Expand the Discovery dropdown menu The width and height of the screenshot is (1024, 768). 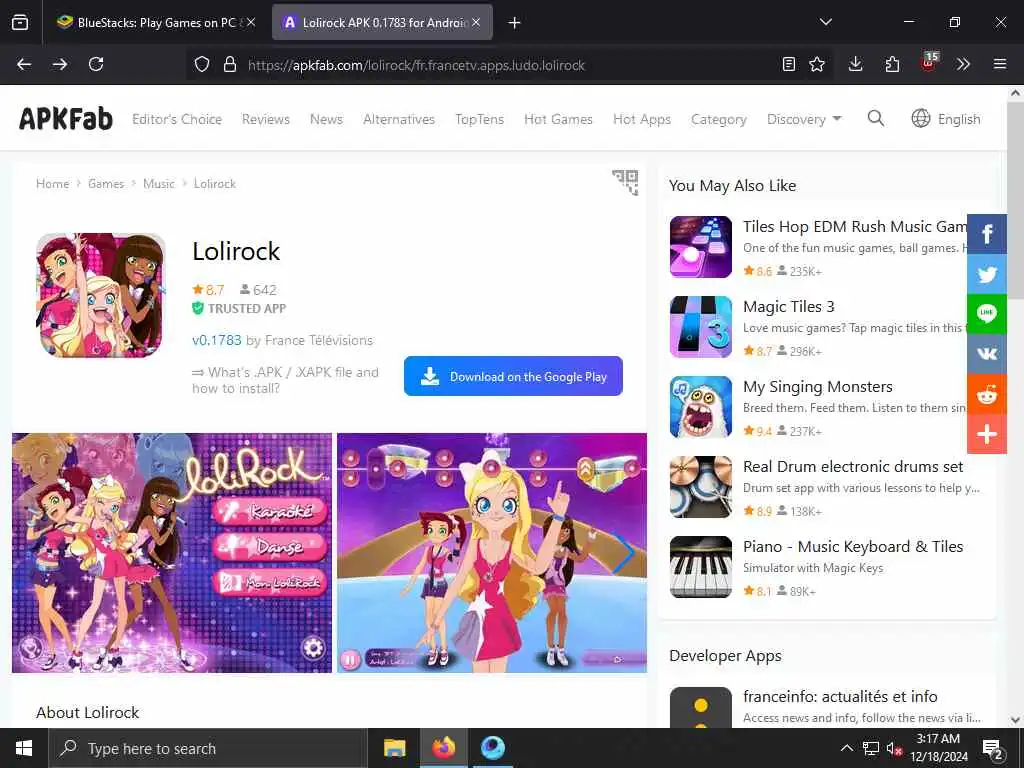(x=804, y=119)
